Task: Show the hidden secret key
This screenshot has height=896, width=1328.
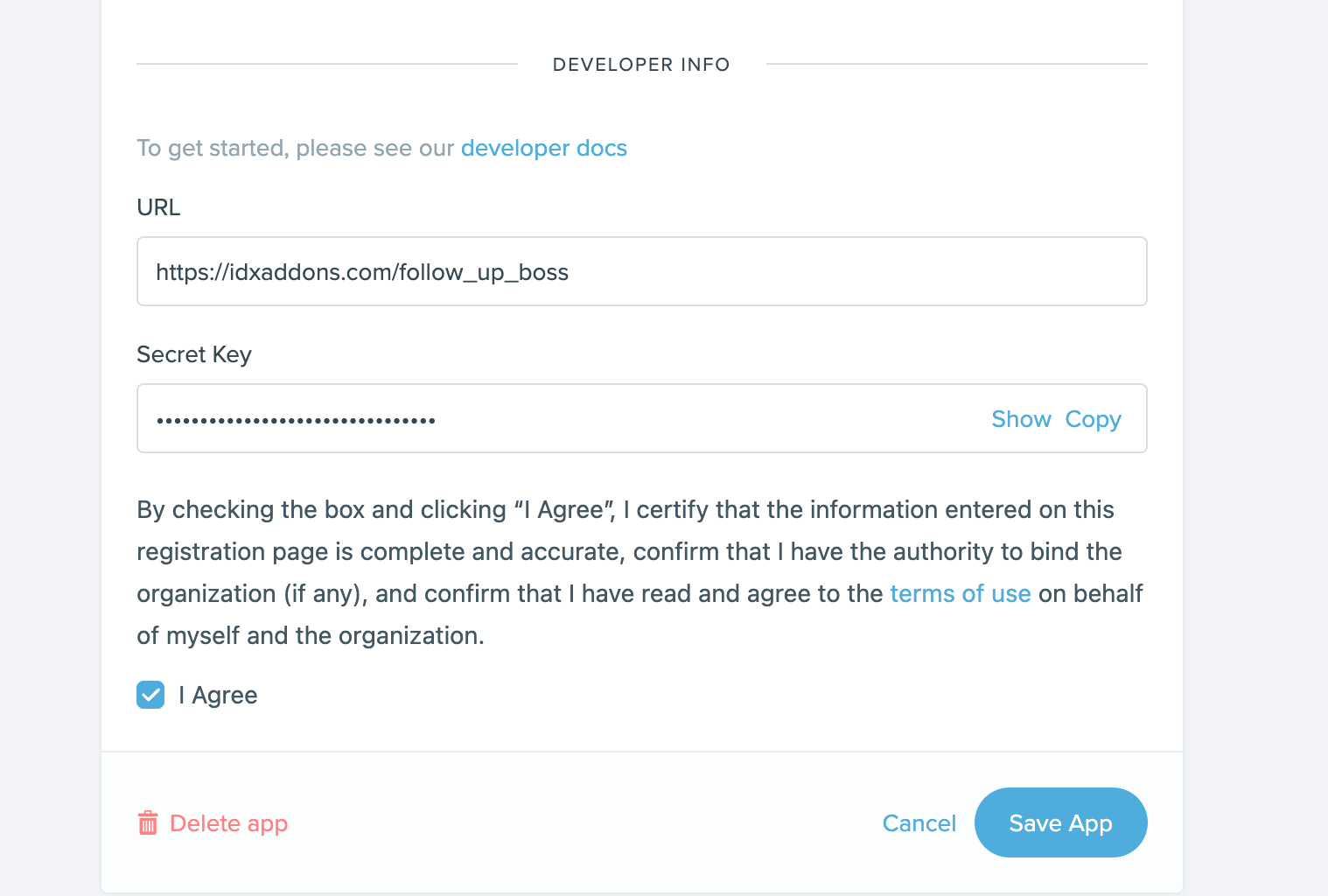Action: pyautogui.click(x=1021, y=419)
